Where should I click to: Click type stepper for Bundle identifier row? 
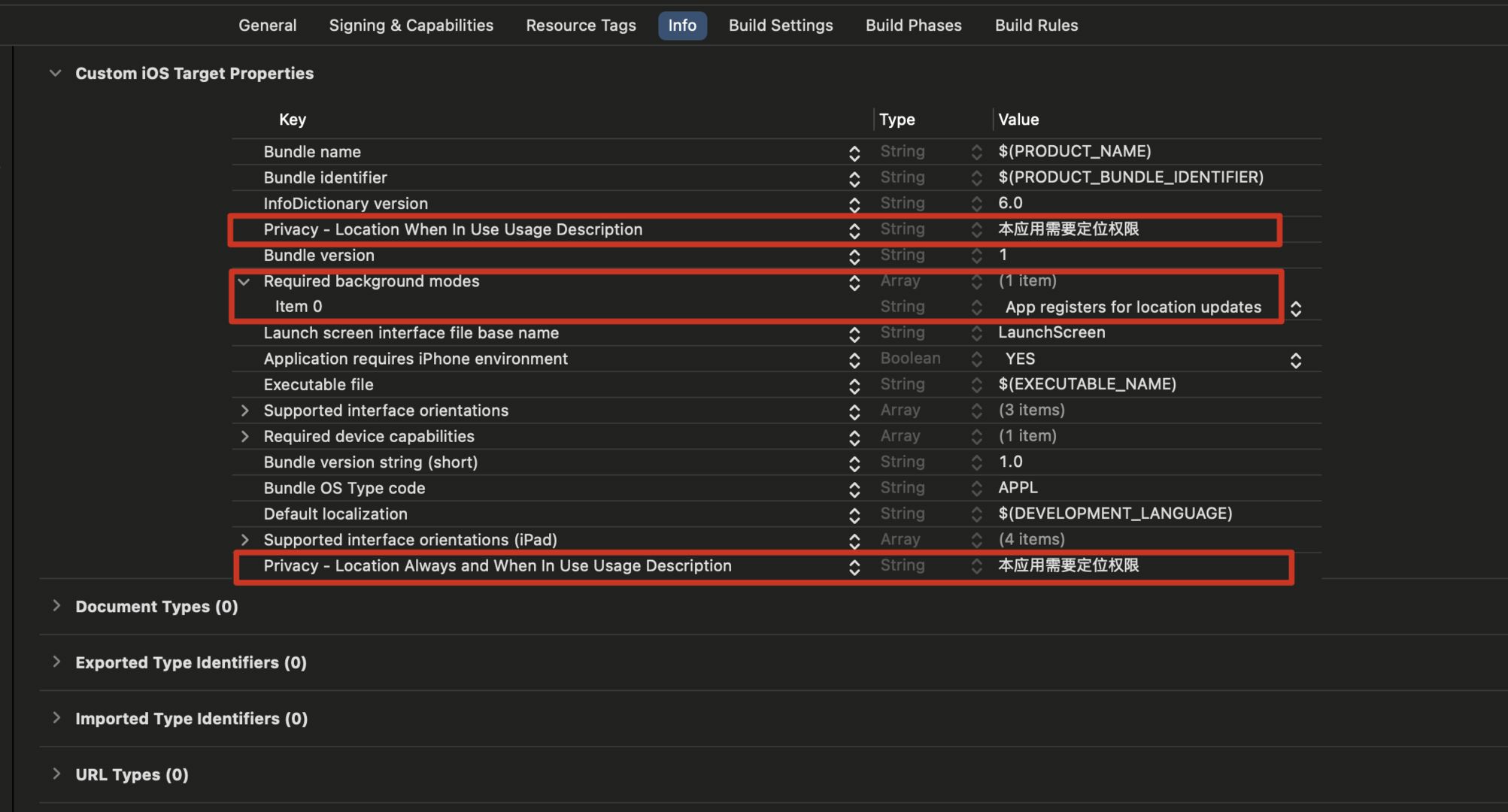tap(976, 178)
